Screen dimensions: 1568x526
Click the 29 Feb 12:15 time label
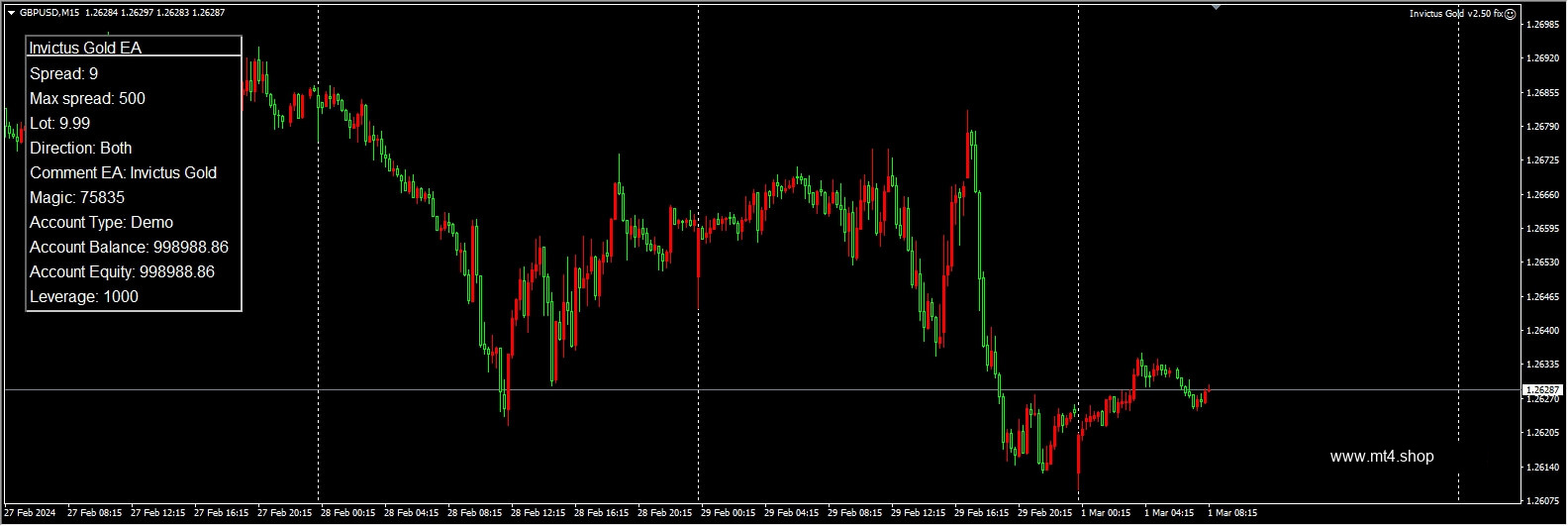point(920,513)
